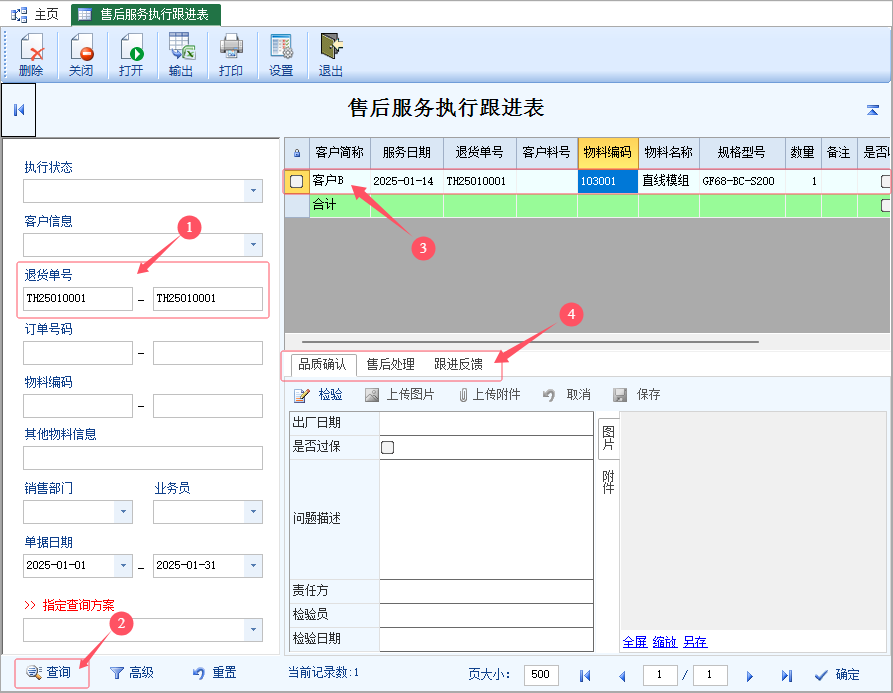
Task: Export data with the 输出 icon
Action: point(181,55)
